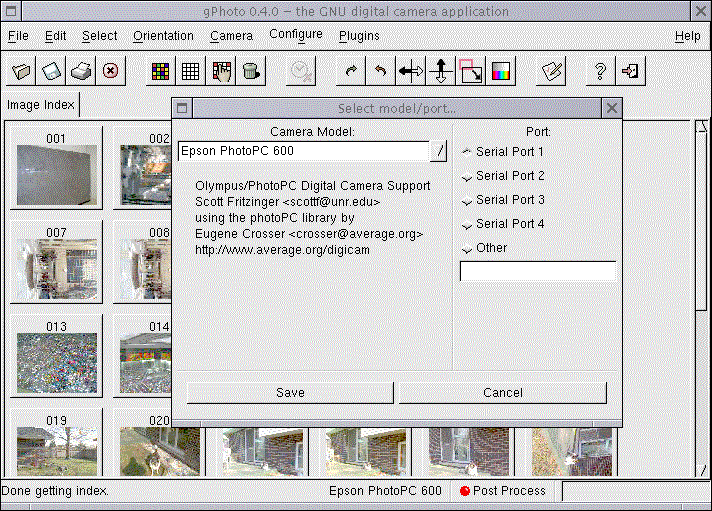
Task: Click 'Epson PhotoPC 600' in status bar
Action: coord(385,491)
